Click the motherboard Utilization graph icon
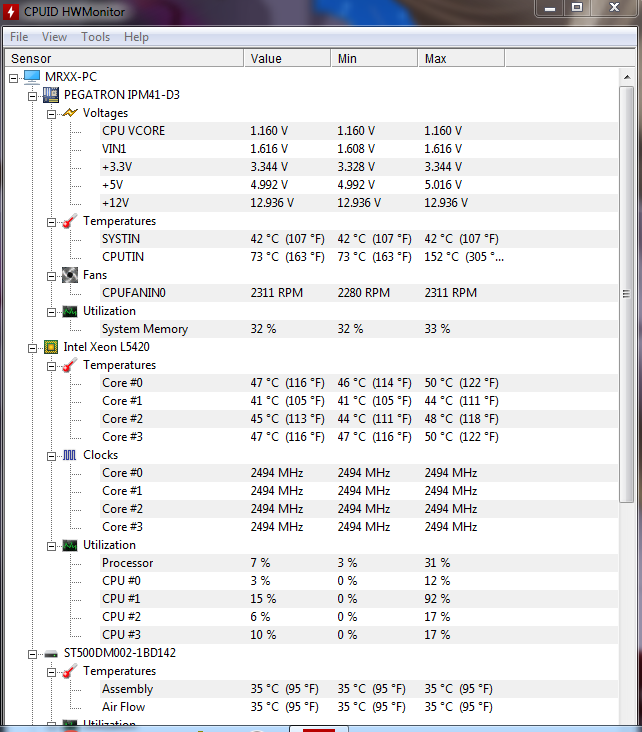Image resolution: width=642 pixels, height=732 pixels. click(70, 311)
